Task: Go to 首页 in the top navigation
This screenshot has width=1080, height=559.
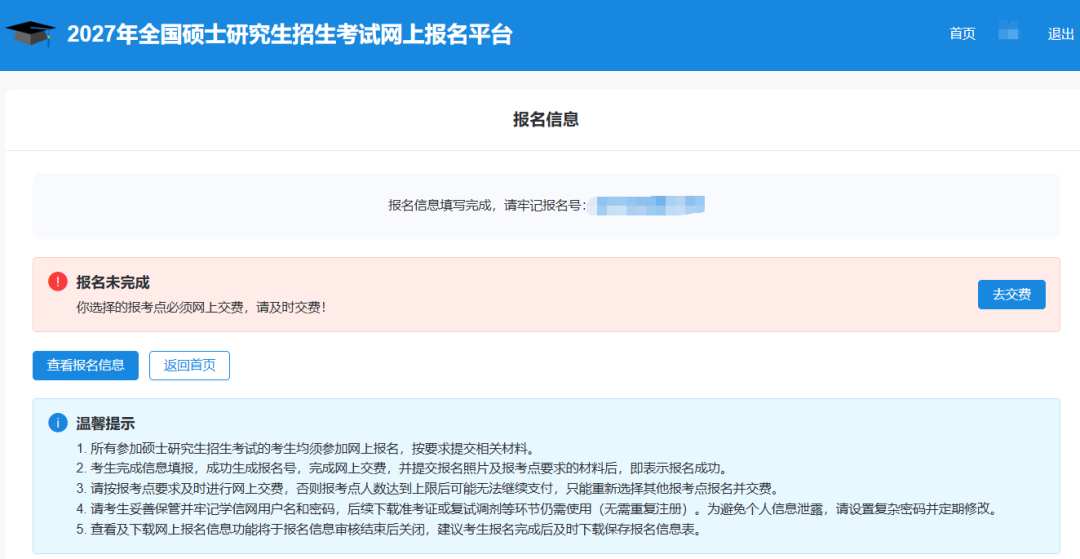Action: pos(962,34)
